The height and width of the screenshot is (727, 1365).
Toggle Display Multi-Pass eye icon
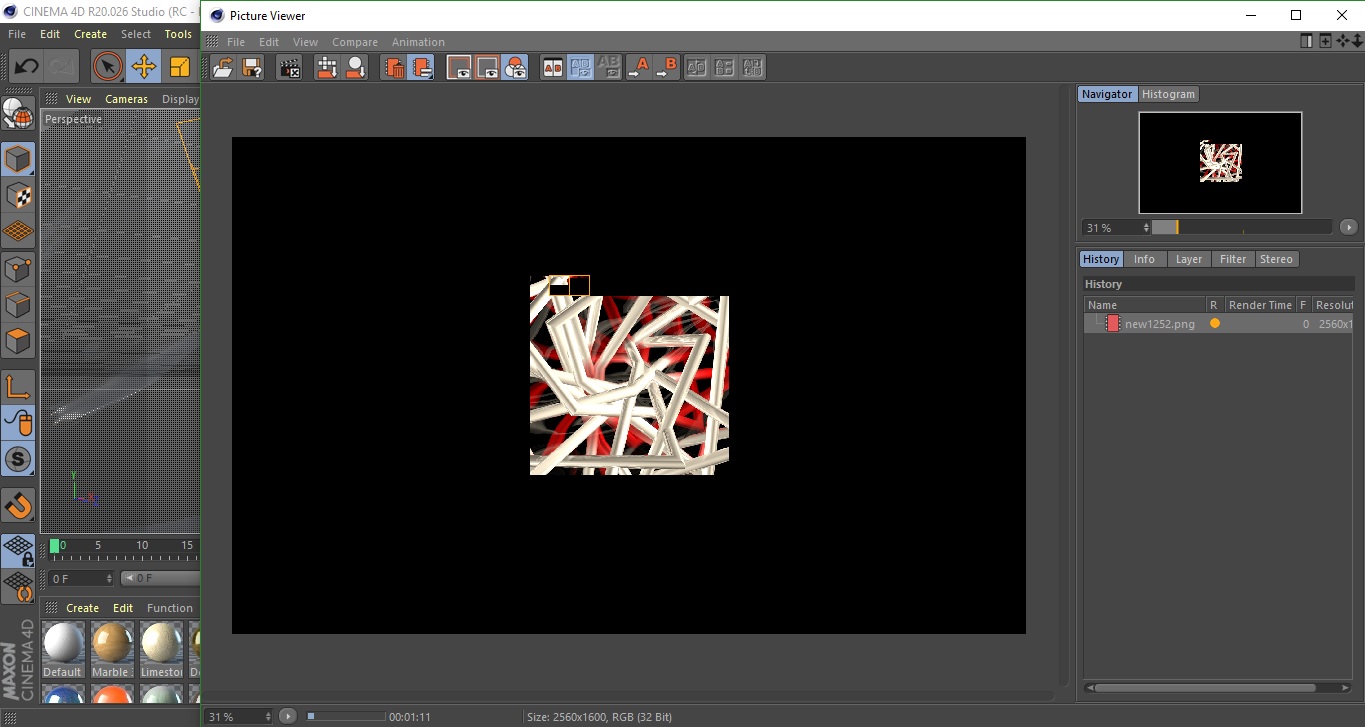point(487,68)
